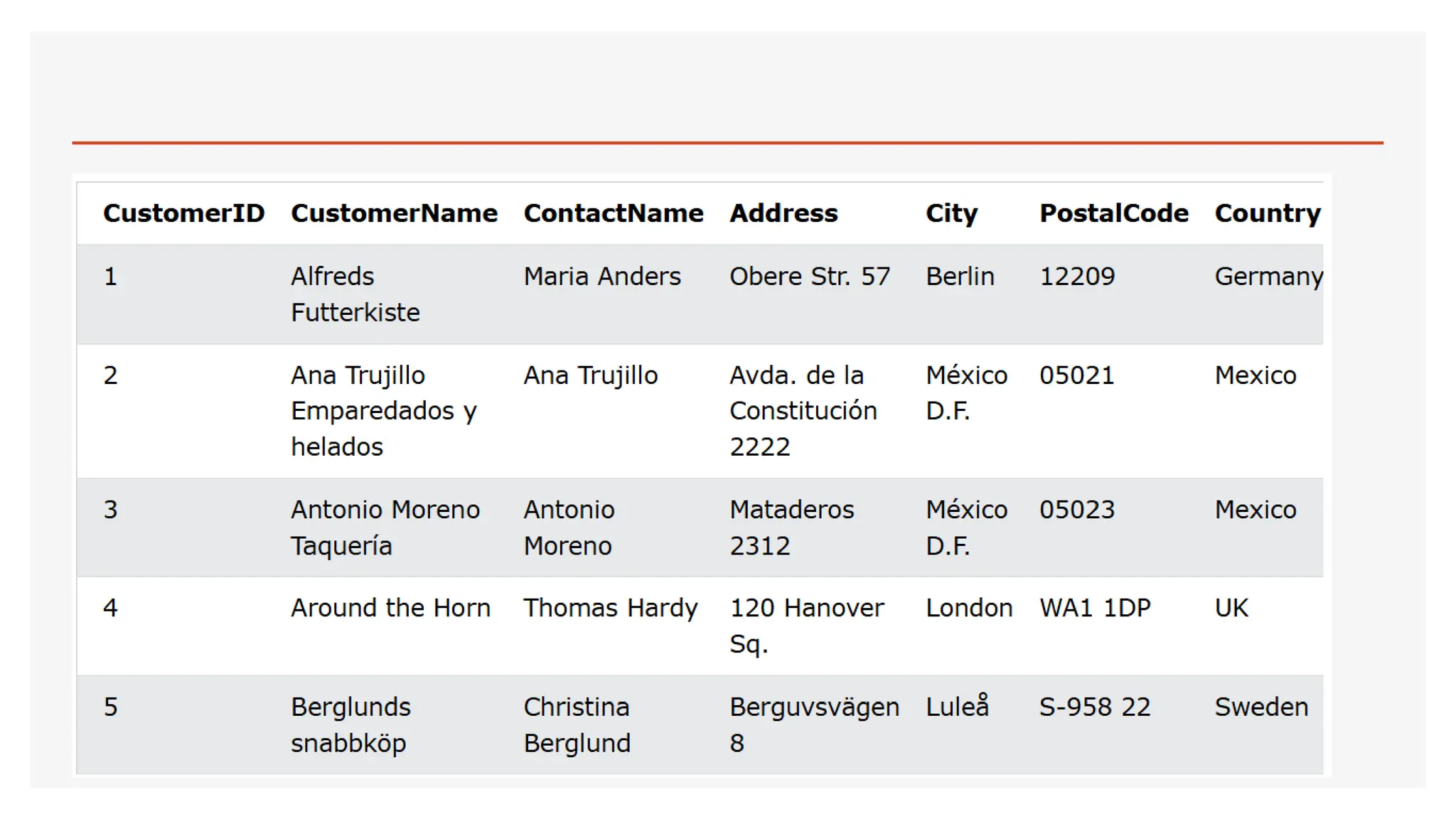Click the Mataderos 2312 address cell
Image resolution: width=1456 pixels, height=819 pixels.
click(x=791, y=528)
